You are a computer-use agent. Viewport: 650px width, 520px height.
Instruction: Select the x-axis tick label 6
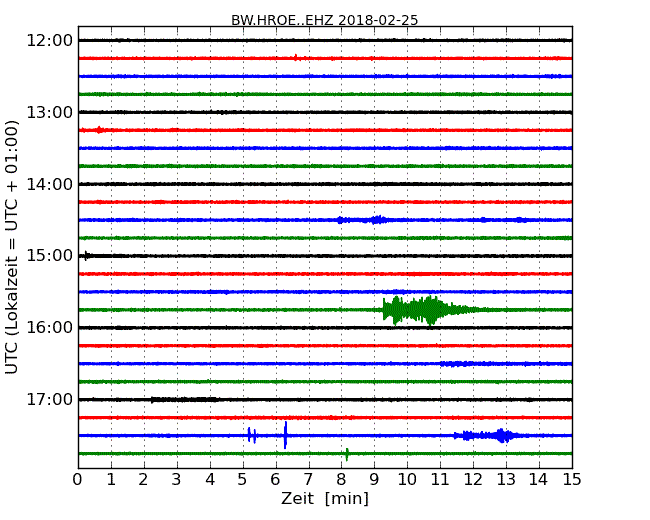coord(275,480)
